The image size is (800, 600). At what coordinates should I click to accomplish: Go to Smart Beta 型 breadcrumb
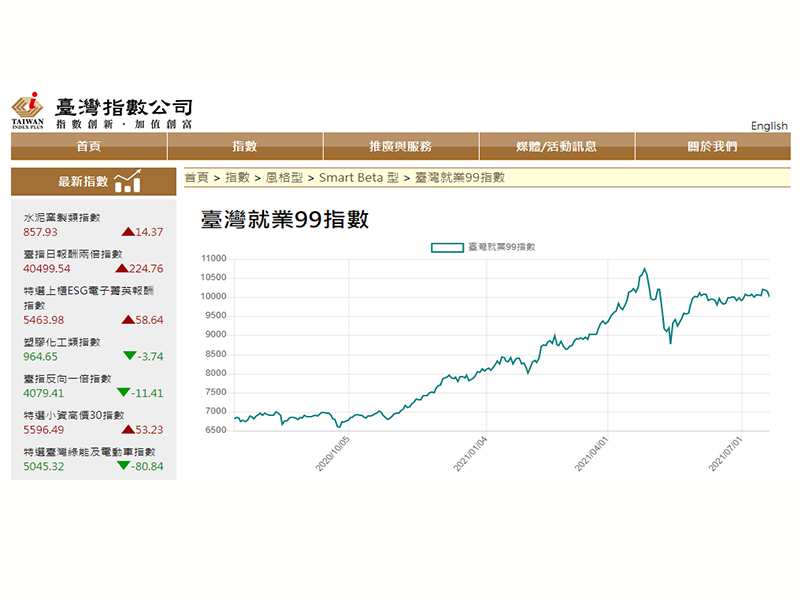[359, 178]
